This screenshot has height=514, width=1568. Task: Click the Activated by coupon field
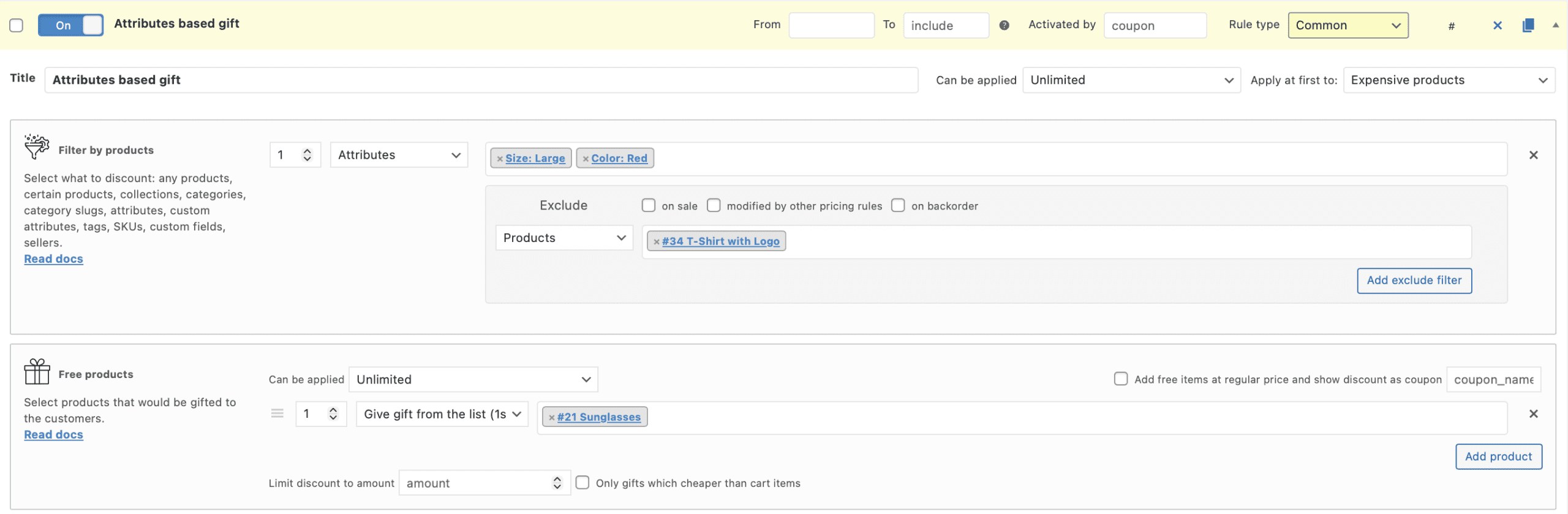[1155, 25]
